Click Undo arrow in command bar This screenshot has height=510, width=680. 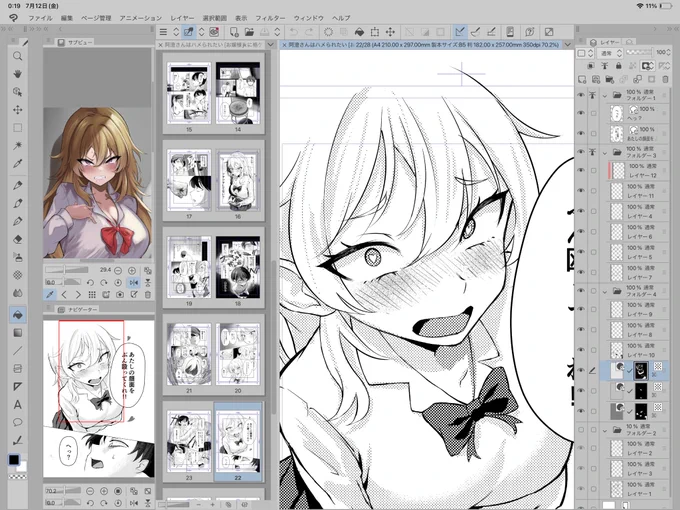(294, 32)
